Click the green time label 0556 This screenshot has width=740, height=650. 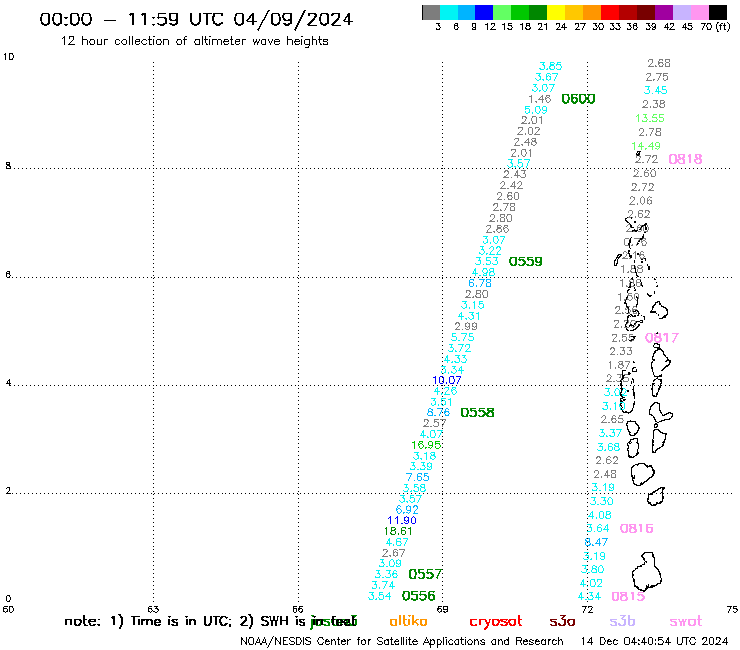tap(419, 596)
